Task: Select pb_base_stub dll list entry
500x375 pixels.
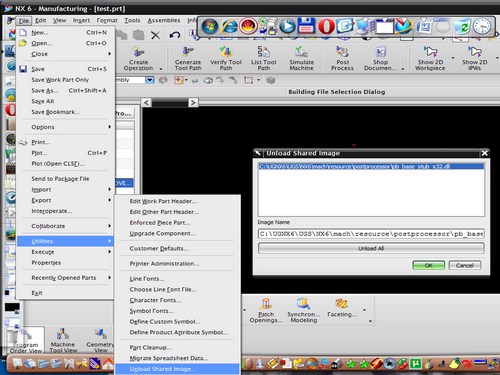Action: point(371,166)
